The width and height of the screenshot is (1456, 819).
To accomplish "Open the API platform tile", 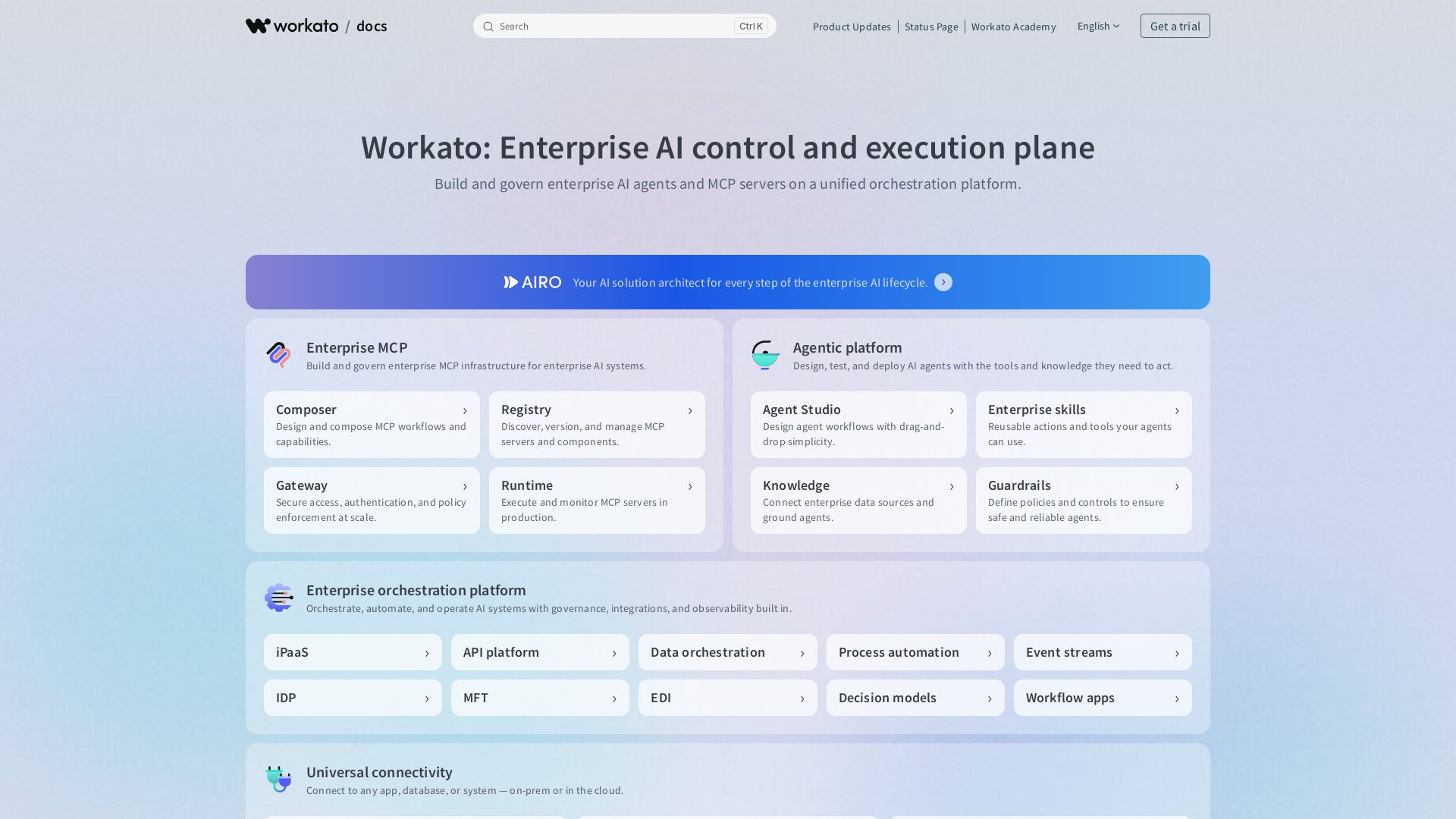I will tap(540, 652).
